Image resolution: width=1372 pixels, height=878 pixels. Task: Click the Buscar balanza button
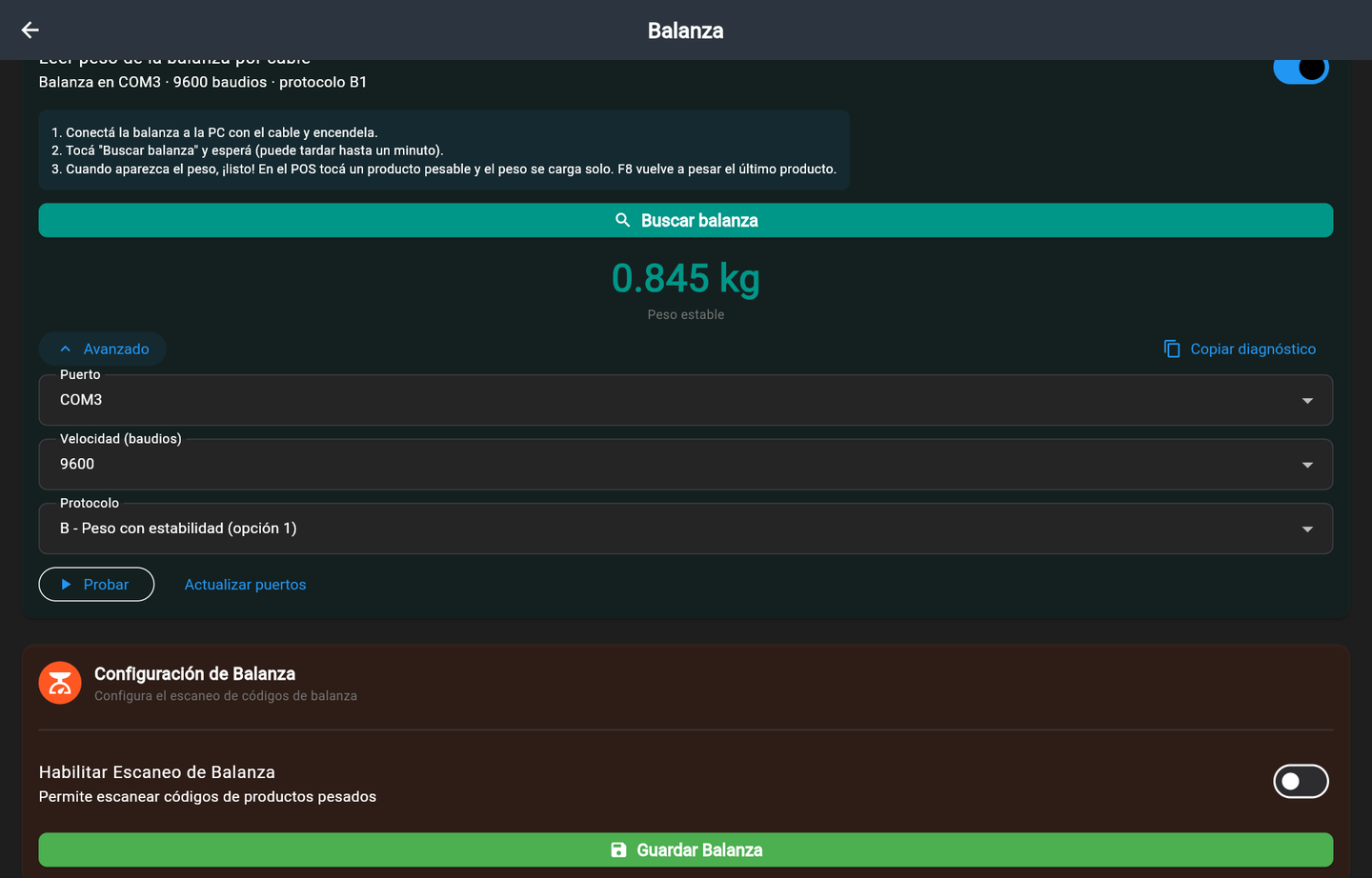(x=686, y=220)
